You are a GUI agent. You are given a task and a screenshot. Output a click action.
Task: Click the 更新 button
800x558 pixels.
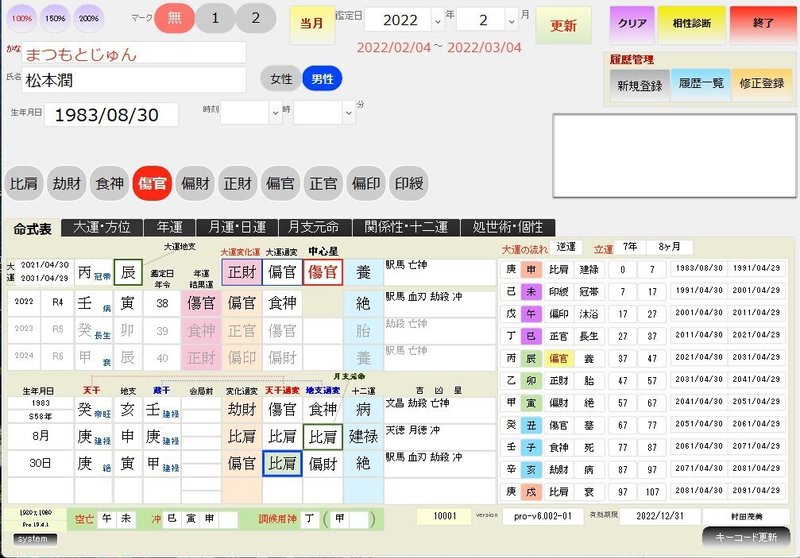563,26
